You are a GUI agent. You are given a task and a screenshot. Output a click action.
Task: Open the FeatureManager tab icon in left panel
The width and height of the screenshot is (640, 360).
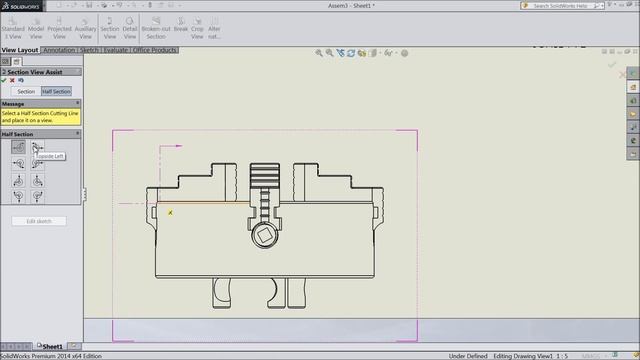coord(5,62)
